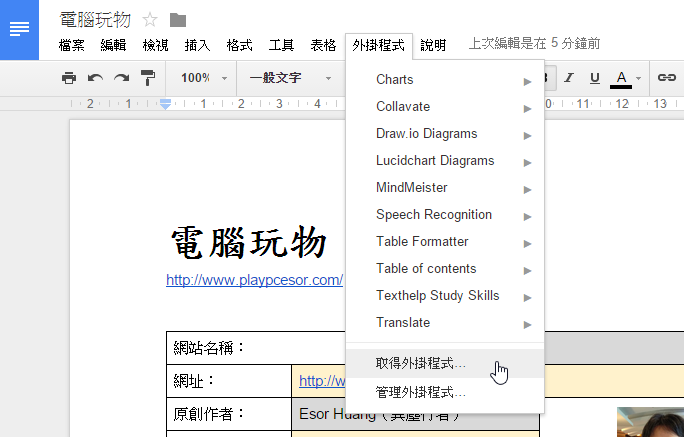Click the 網站名稱： table cell
This screenshot has height=437, width=684.
click(256, 348)
